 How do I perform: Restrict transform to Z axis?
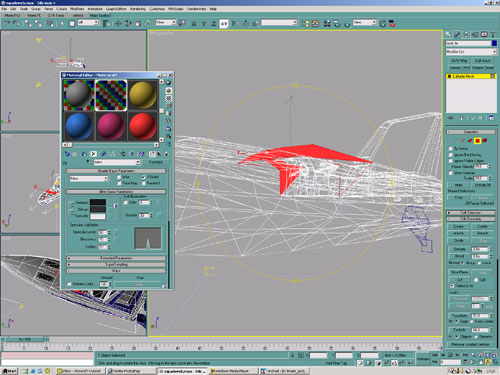(214, 24)
